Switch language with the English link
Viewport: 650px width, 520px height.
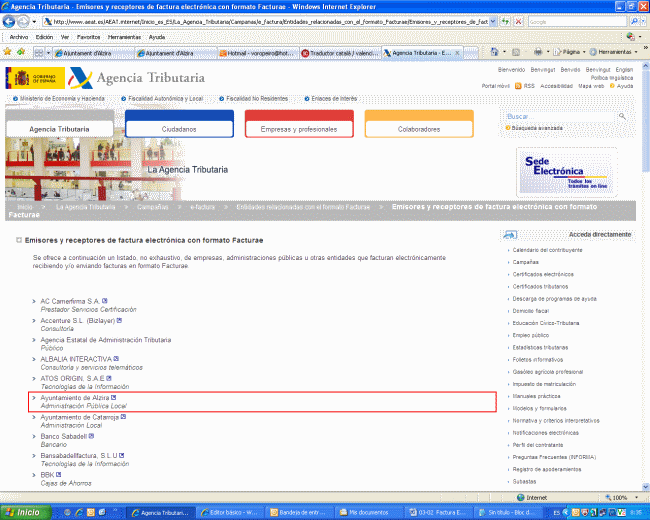point(624,70)
